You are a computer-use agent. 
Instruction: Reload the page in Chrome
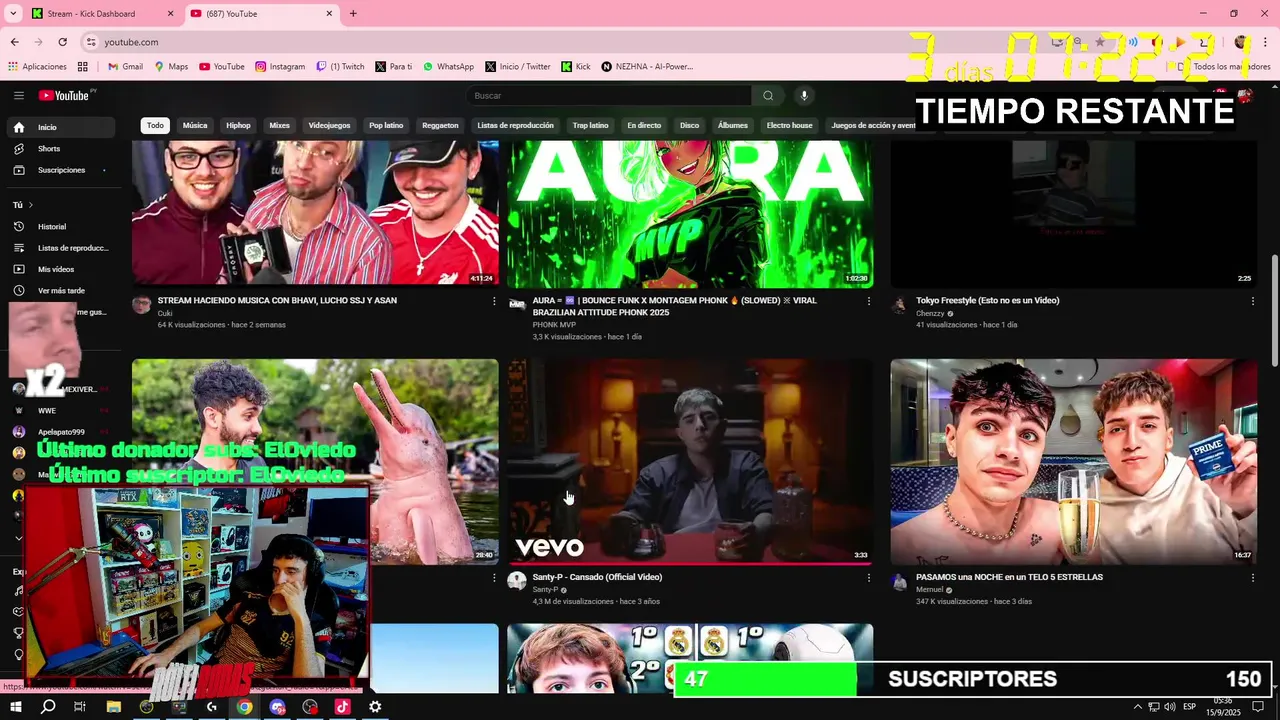[62, 42]
